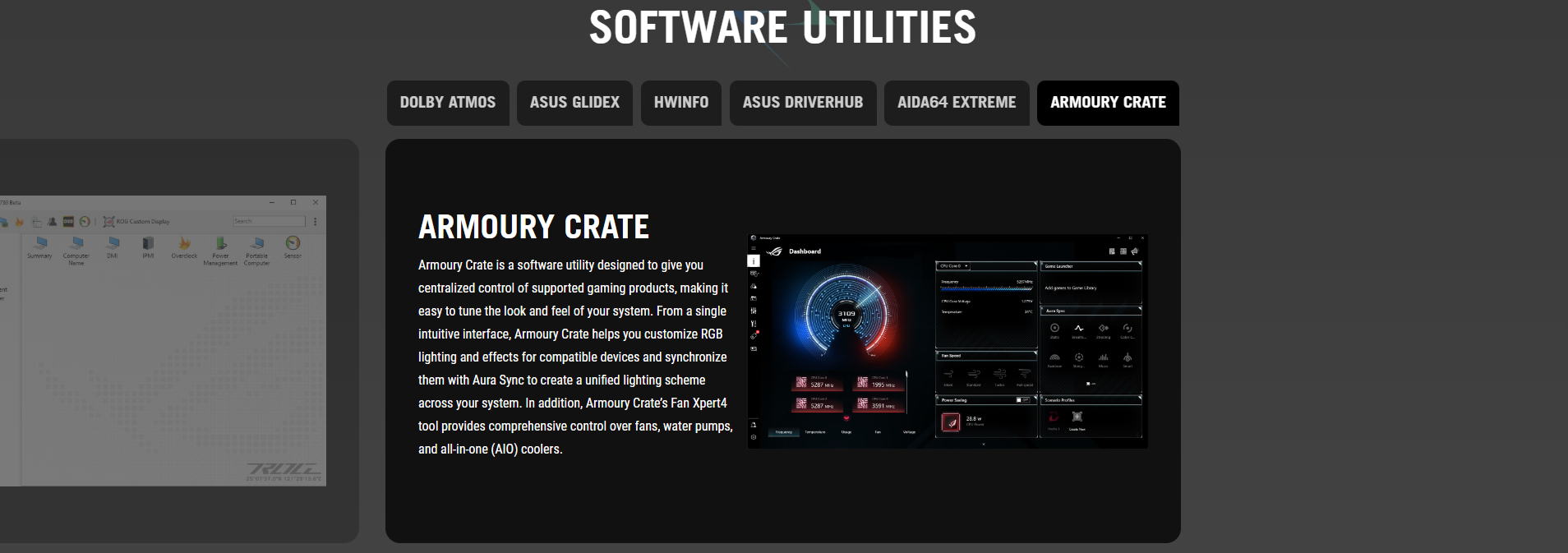The image size is (1568, 553).
Task: Select the Smart Aura Sync effect
Action: [x=1128, y=359]
